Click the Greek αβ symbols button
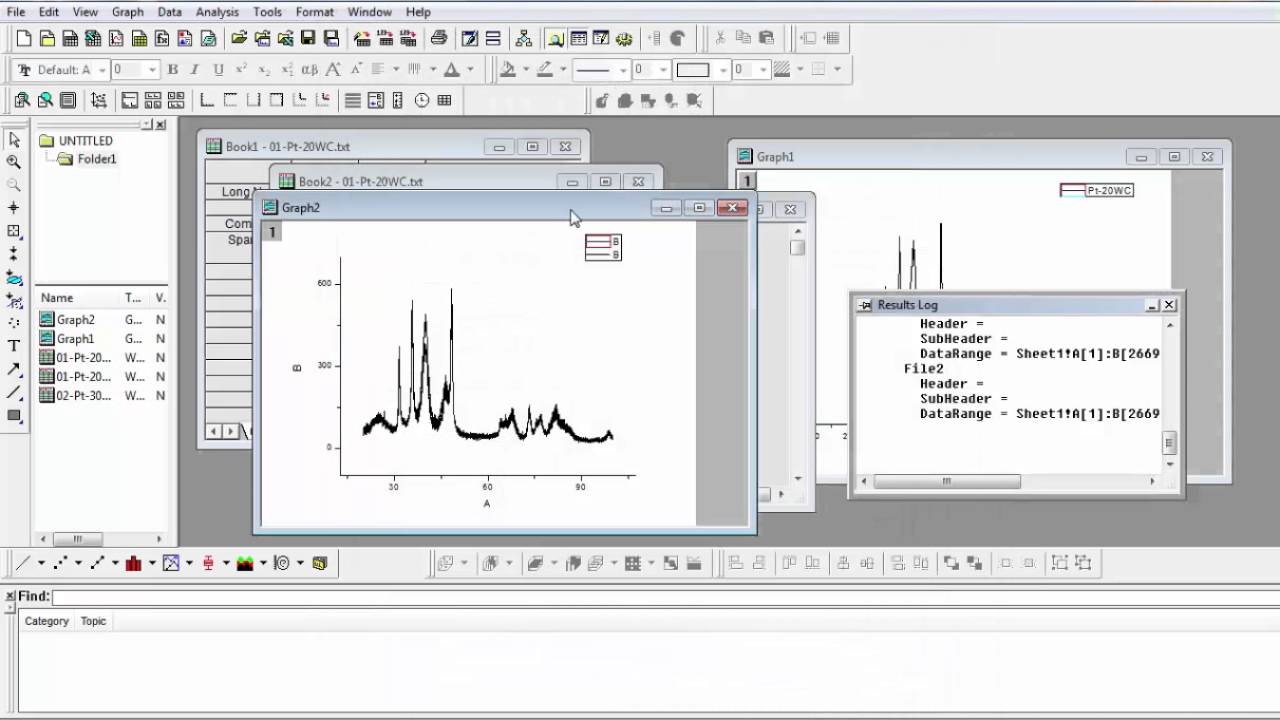1280x720 pixels. (x=310, y=70)
